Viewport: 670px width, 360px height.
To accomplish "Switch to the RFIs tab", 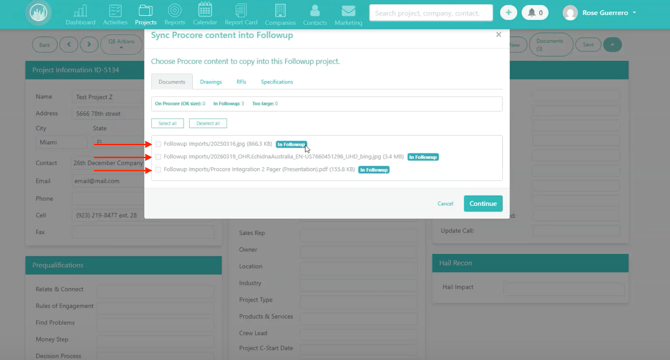I will [x=241, y=82].
